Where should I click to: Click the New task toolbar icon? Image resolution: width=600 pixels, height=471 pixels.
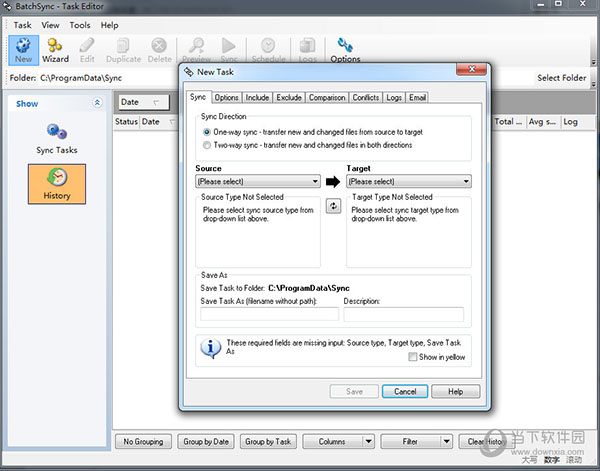pos(23,50)
